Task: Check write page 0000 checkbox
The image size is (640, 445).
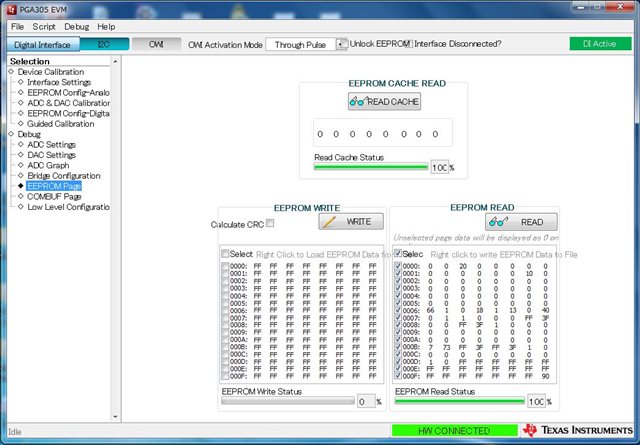Action: tap(225, 266)
